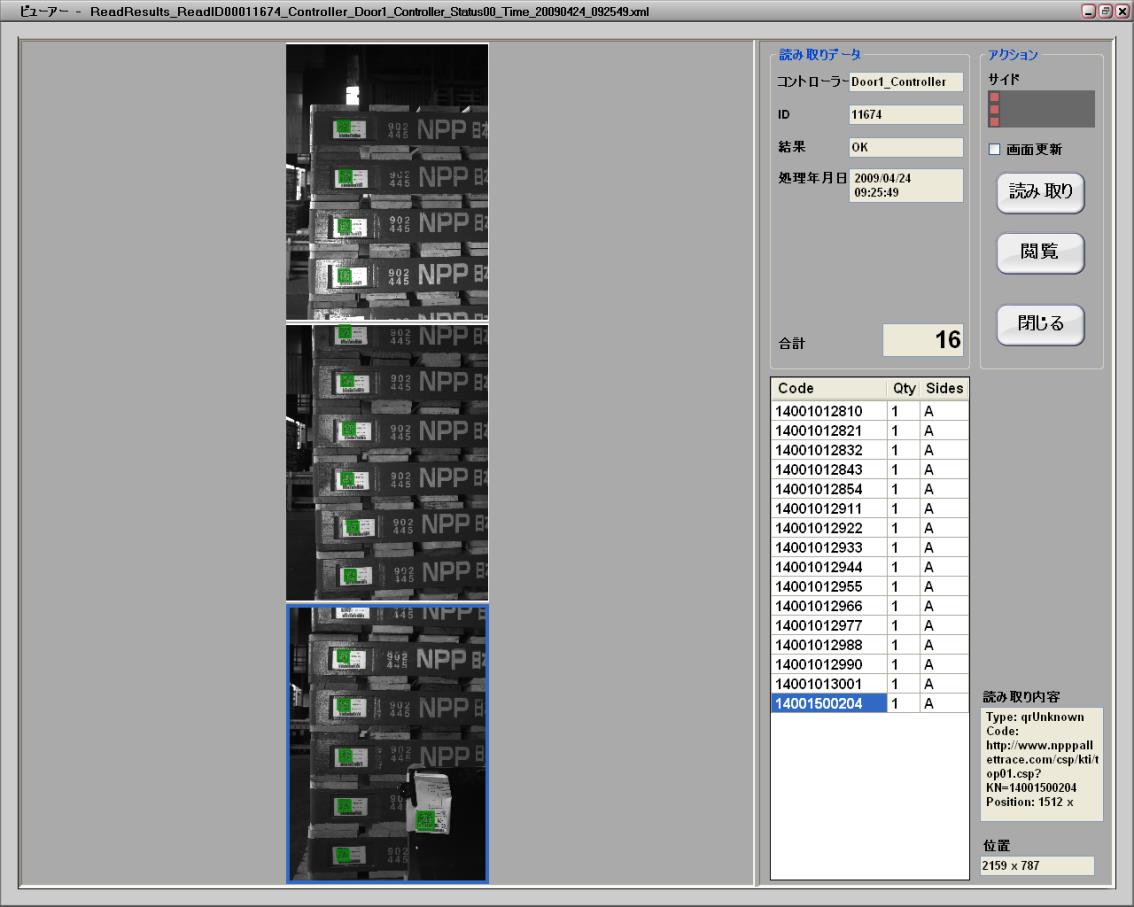Viewport: 1134px width, 907px height.
Task: Click the Sides column header
Action: coord(944,388)
